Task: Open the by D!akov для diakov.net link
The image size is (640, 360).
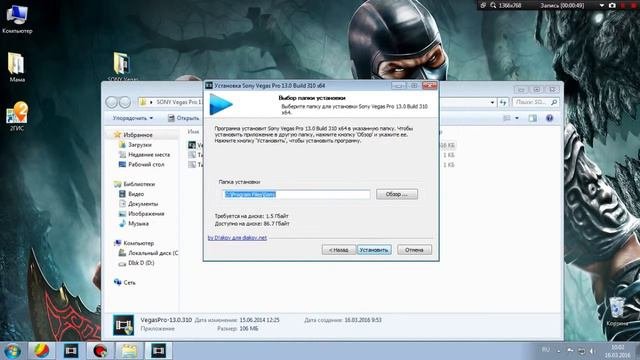Action: pyautogui.click(x=237, y=238)
